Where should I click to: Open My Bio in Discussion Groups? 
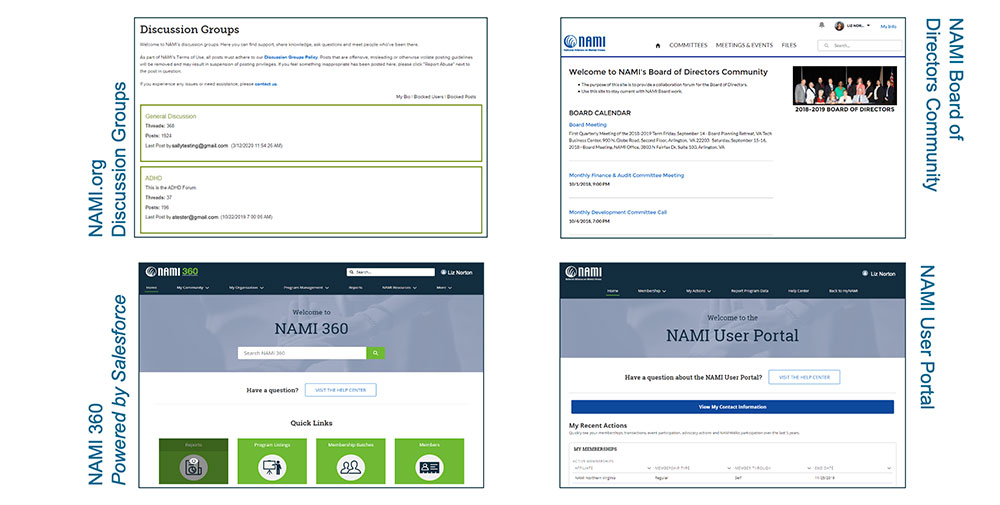402,97
